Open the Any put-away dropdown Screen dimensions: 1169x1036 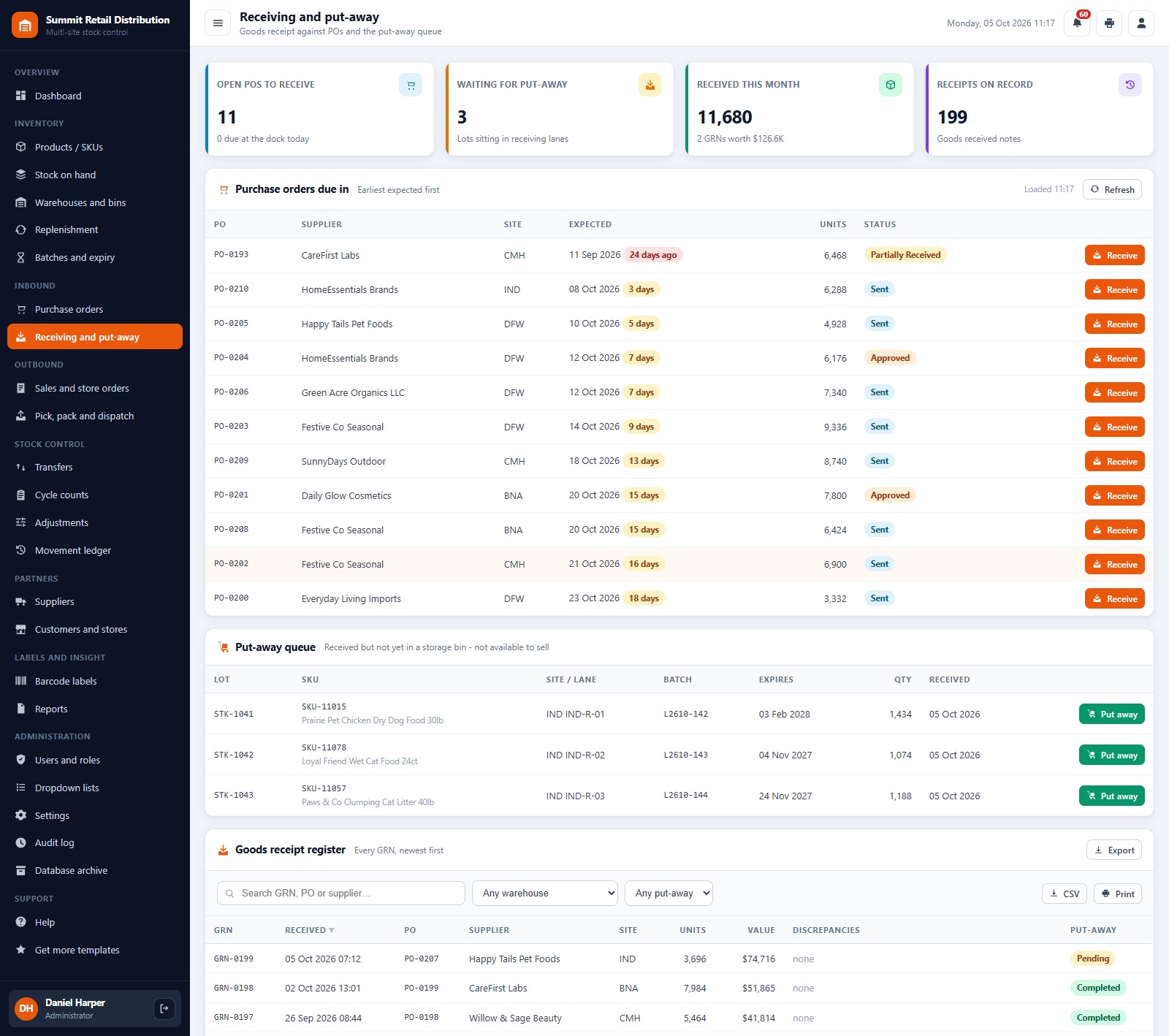669,893
